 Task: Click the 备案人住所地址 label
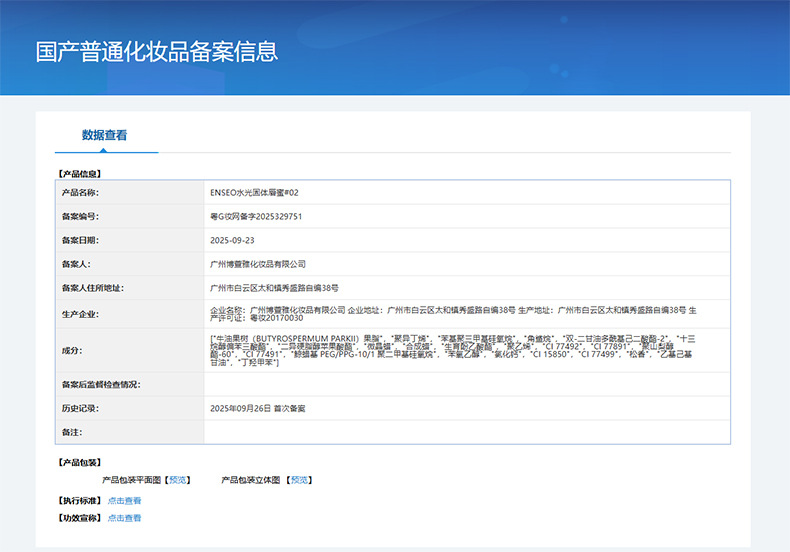click(93, 288)
